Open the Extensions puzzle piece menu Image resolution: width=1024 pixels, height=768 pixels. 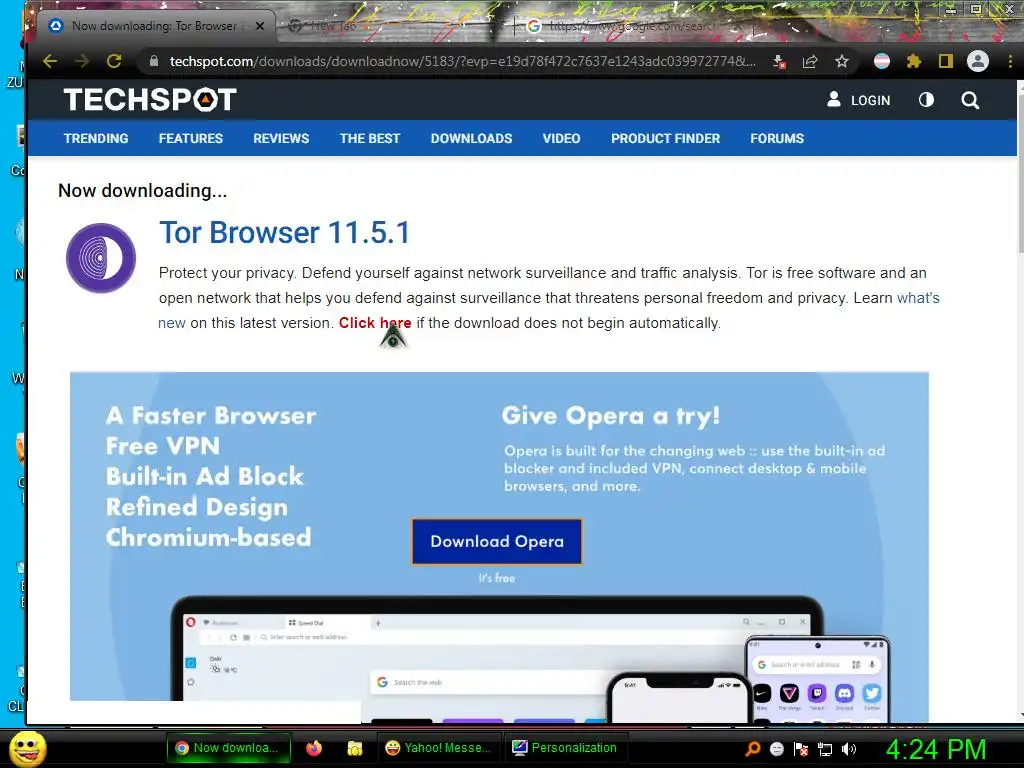coord(914,61)
